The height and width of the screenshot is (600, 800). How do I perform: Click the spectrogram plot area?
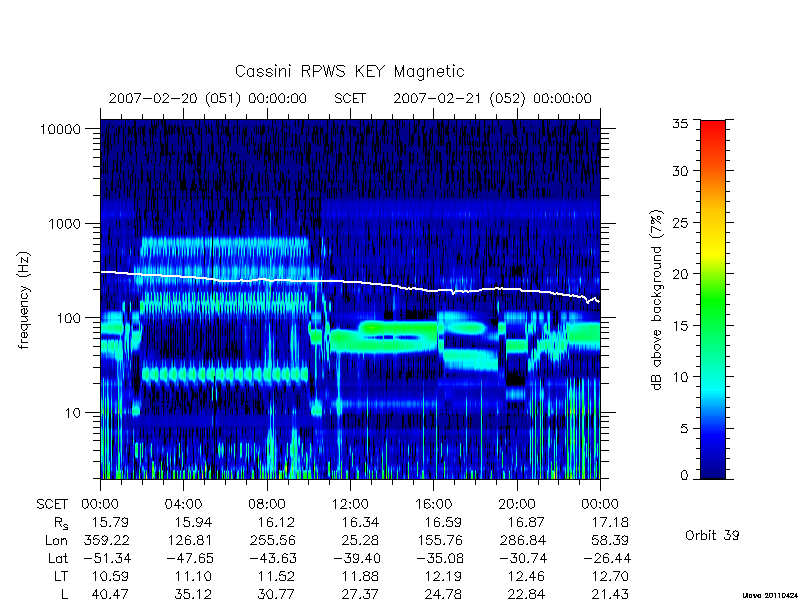pos(350,299)
